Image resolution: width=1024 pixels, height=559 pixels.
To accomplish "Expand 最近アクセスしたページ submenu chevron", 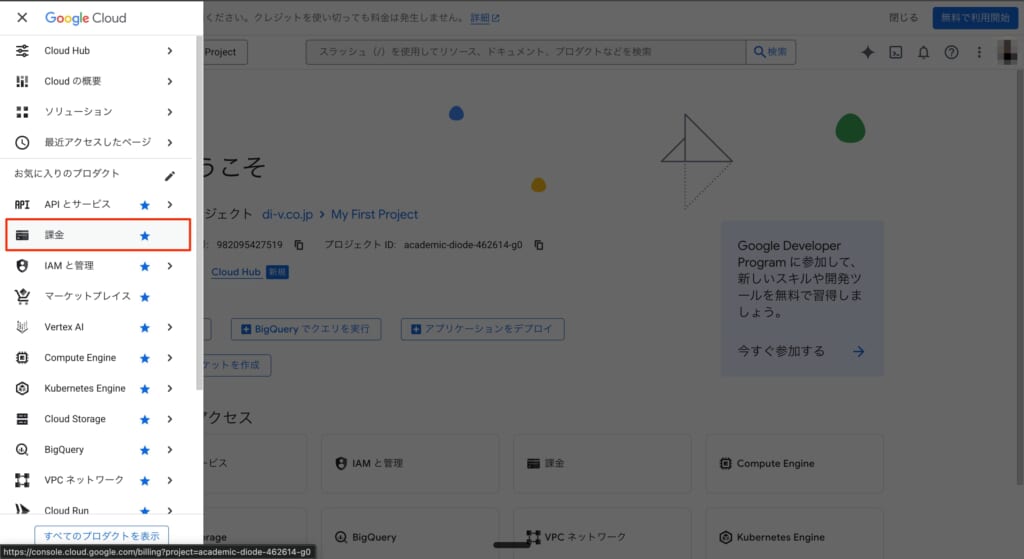I will point(170,142).
